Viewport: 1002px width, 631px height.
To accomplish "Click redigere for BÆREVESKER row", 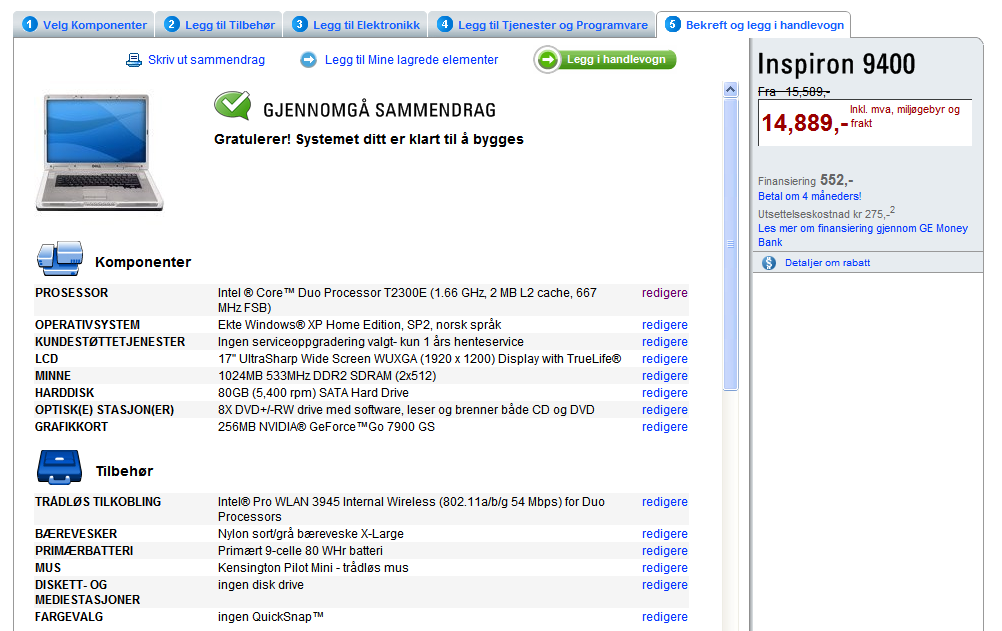I will [665, 534].
